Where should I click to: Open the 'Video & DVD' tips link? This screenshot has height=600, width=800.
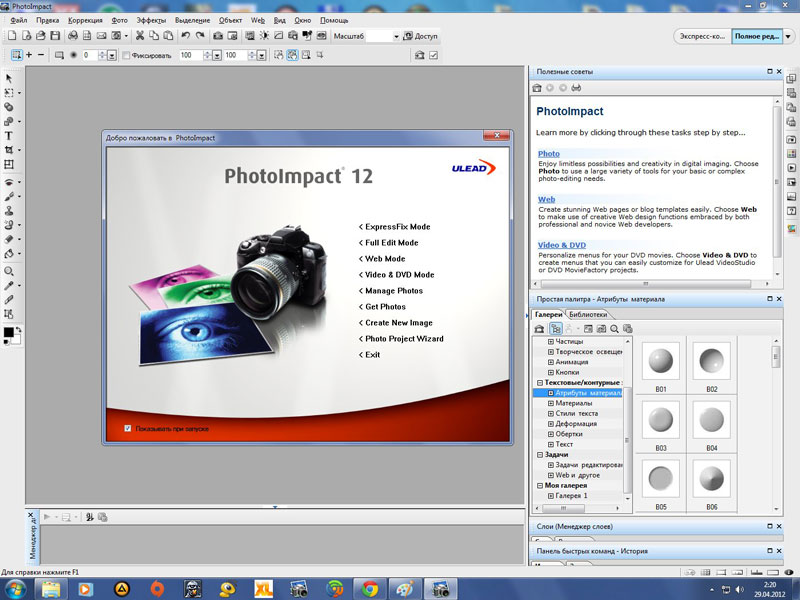[561, 244]
